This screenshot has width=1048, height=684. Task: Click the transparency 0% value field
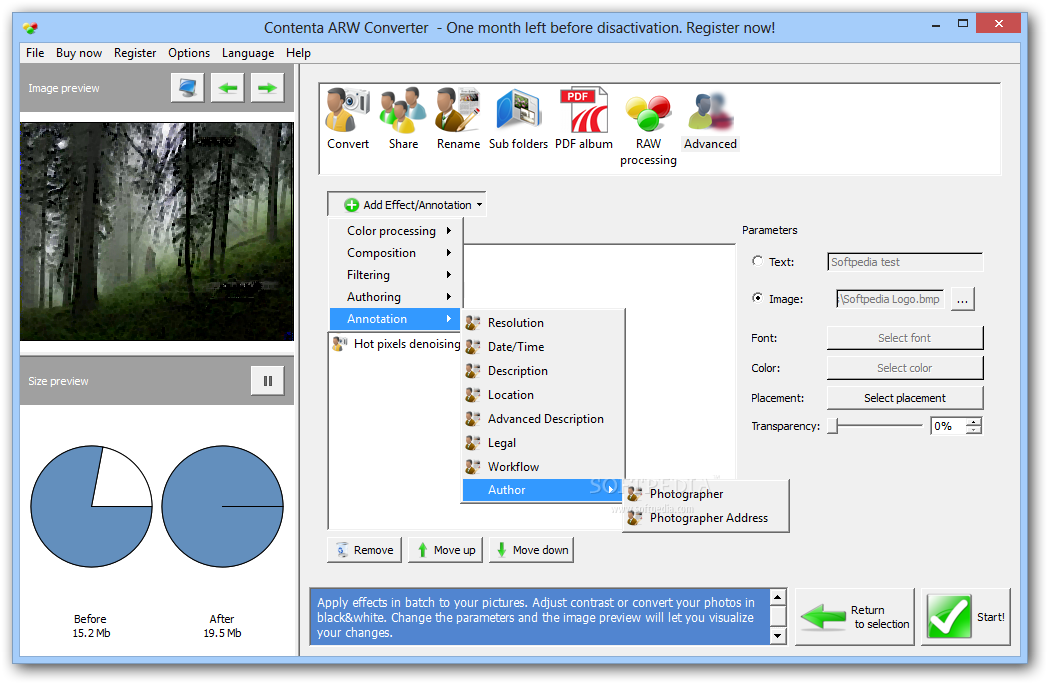tap(948, 426)
